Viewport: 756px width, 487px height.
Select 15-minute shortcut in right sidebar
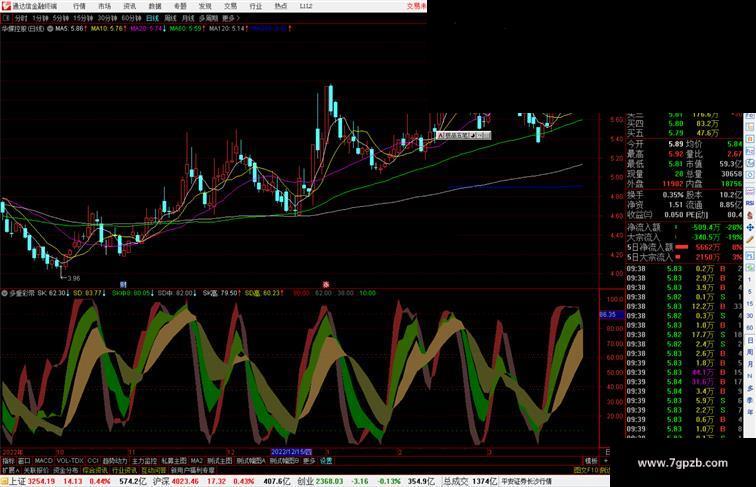pyautogui.click(x=750, y=304)
